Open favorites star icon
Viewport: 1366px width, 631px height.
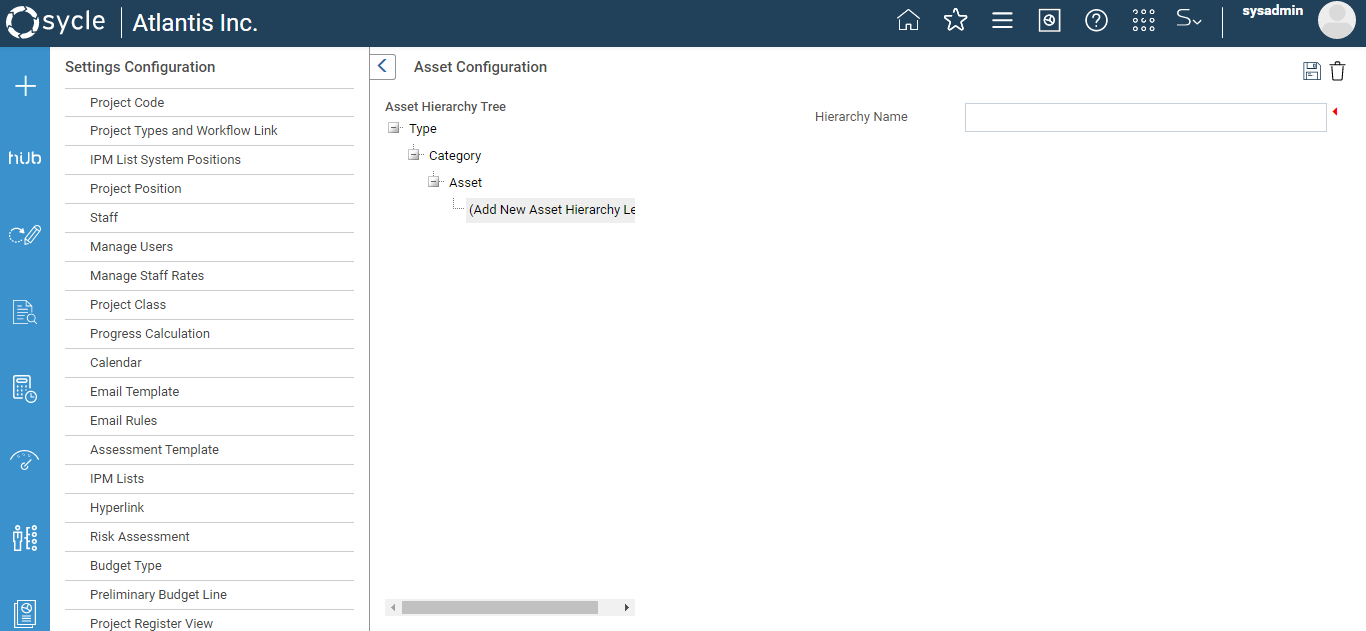[956, 20]
